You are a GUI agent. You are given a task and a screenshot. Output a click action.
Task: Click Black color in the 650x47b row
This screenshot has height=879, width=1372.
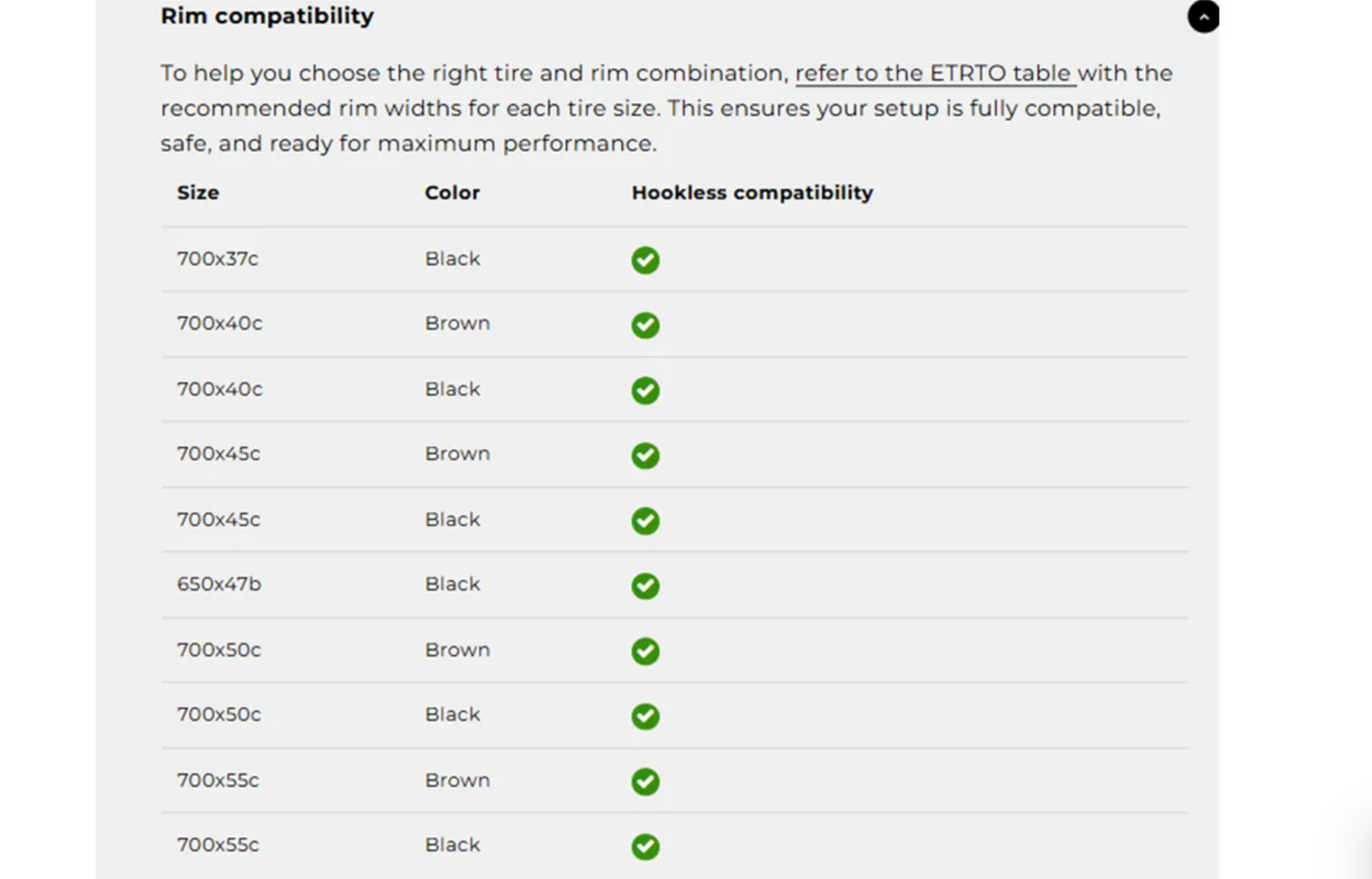452,584
